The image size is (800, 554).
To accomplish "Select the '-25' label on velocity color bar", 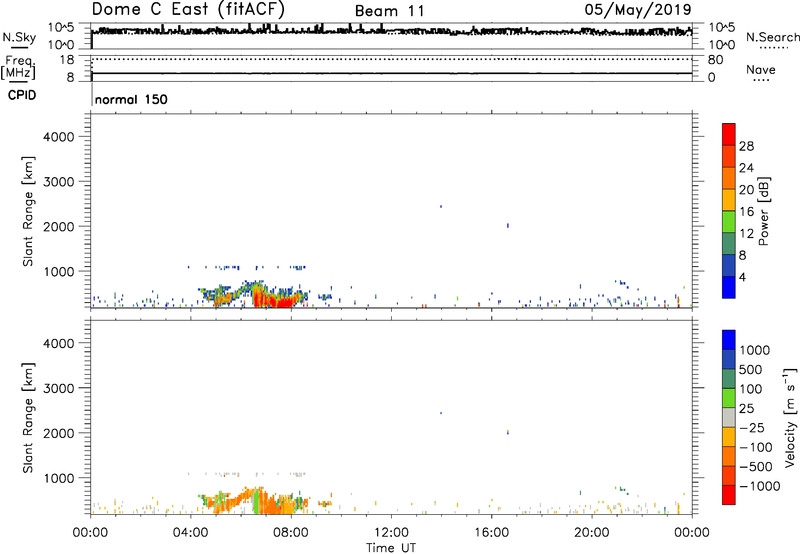I will pos(752,428).
